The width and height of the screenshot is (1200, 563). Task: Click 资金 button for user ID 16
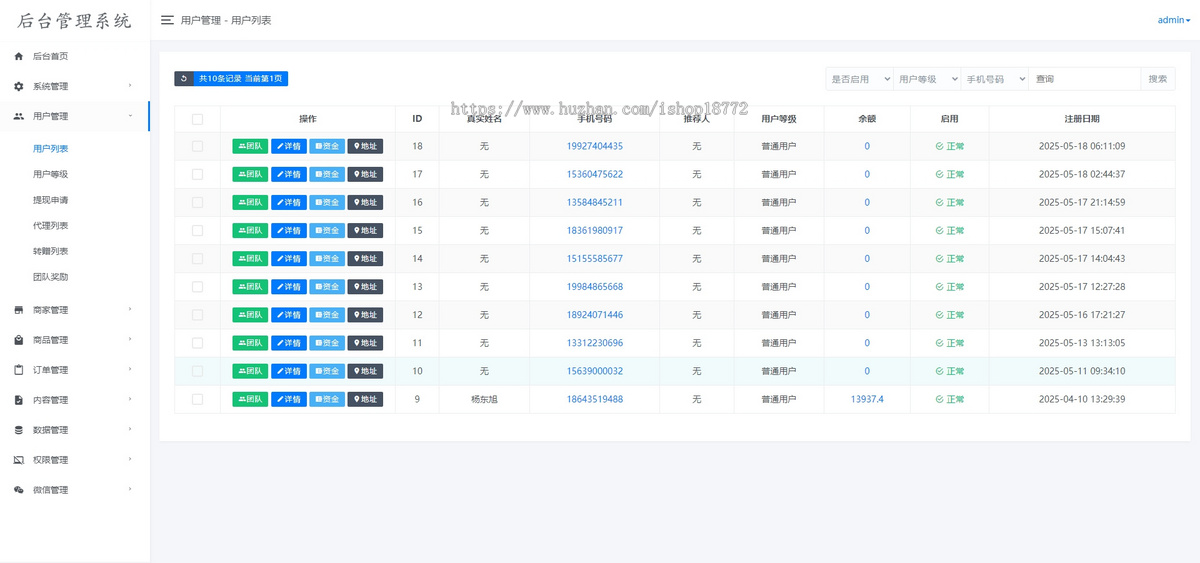327,202
